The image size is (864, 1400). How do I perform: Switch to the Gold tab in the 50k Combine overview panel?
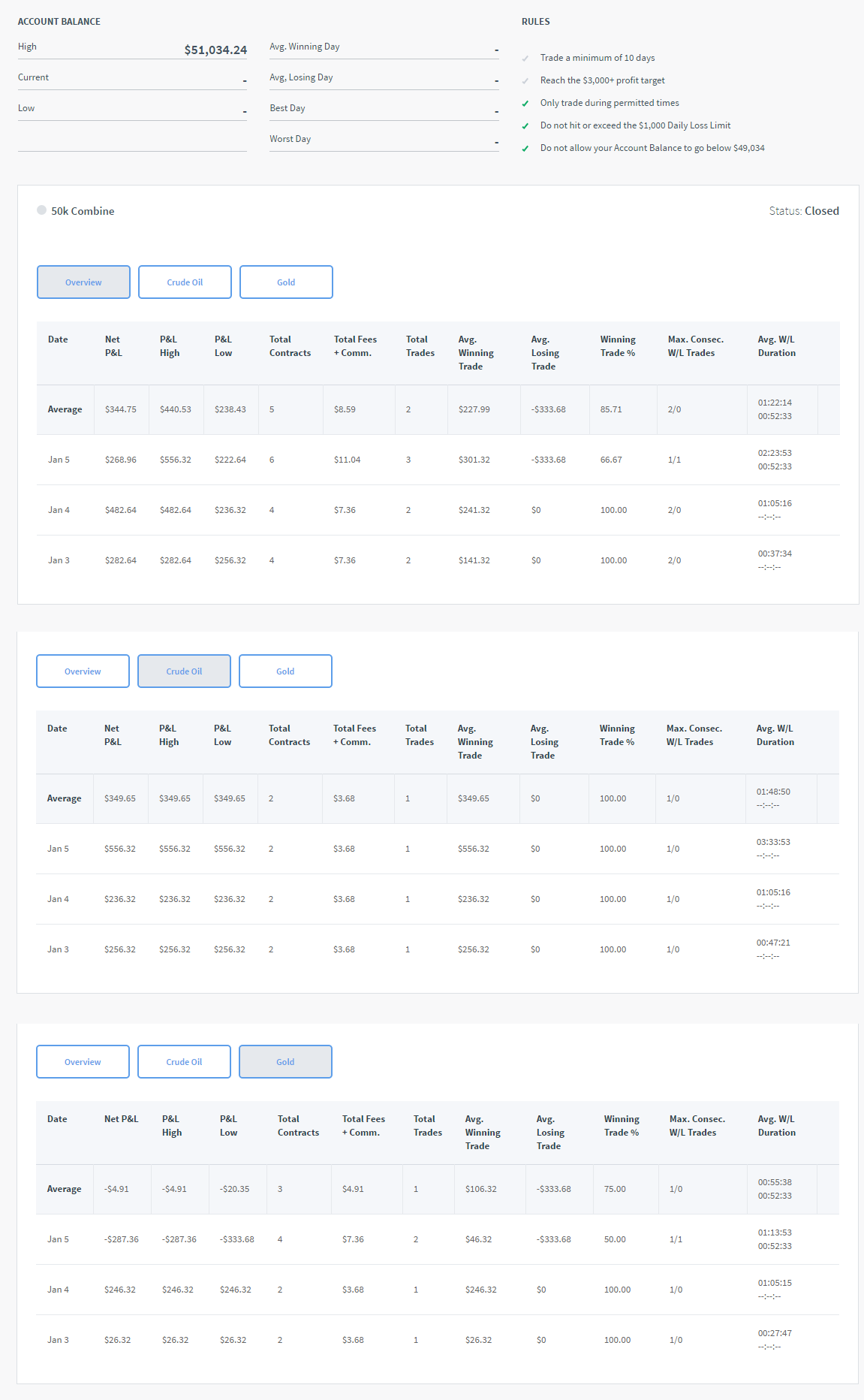(x=286, y=282)
